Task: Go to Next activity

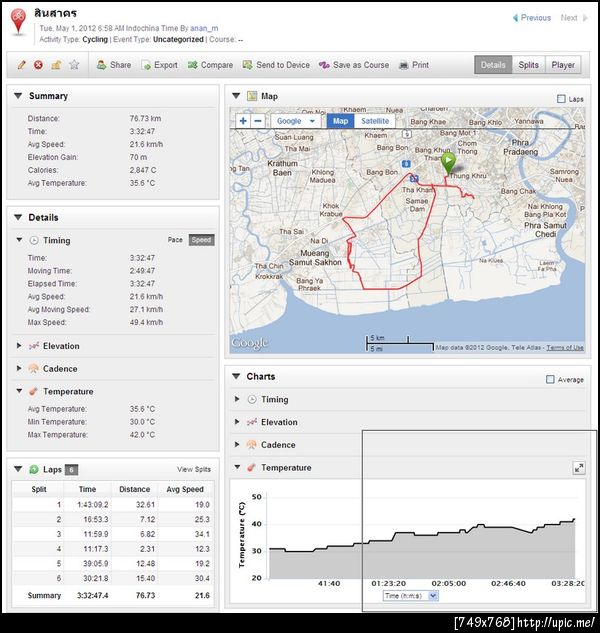Action: [x=574, y=18]
